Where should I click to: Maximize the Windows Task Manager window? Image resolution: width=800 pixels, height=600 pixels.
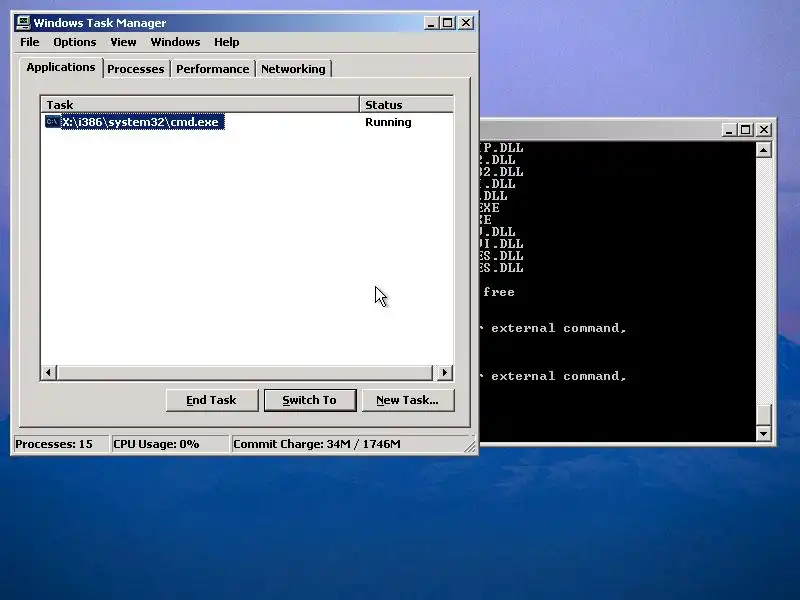tap(447, 23)
